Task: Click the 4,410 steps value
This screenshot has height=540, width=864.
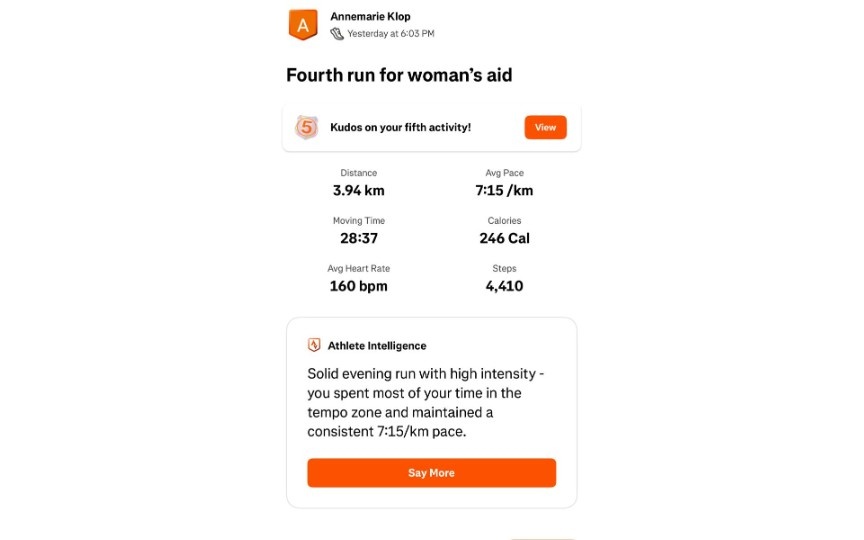Action: (x=504, y=286)
